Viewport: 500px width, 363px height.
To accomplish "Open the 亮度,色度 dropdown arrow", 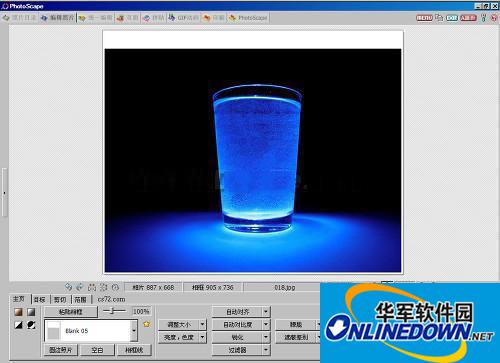I will click(x=203, y=337).
